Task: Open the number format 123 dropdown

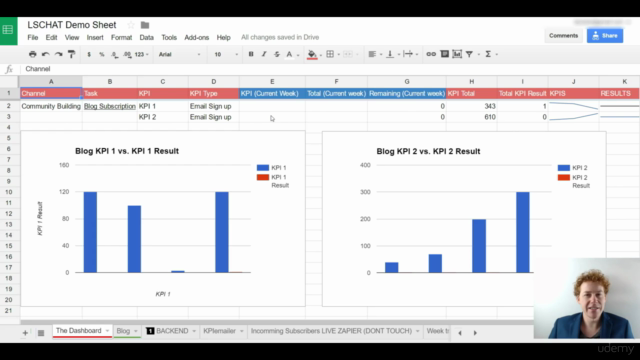Action: click(x=142, y=54)
